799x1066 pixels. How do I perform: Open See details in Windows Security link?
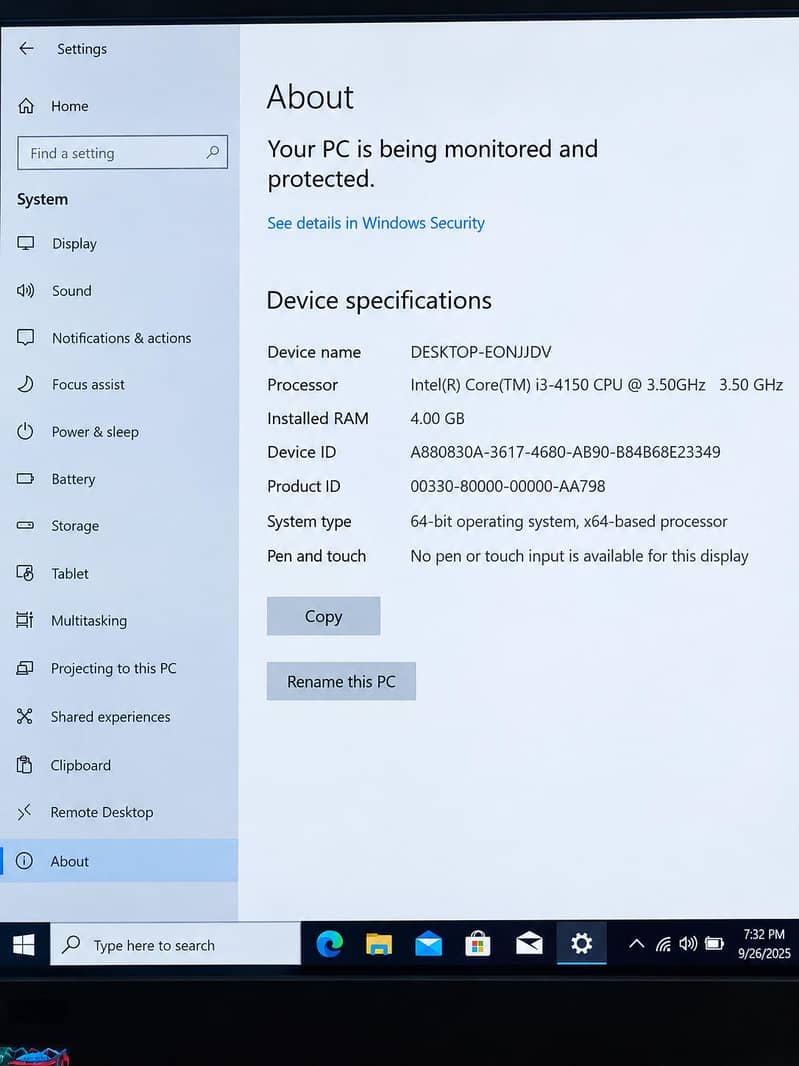[x=375, y=223]
